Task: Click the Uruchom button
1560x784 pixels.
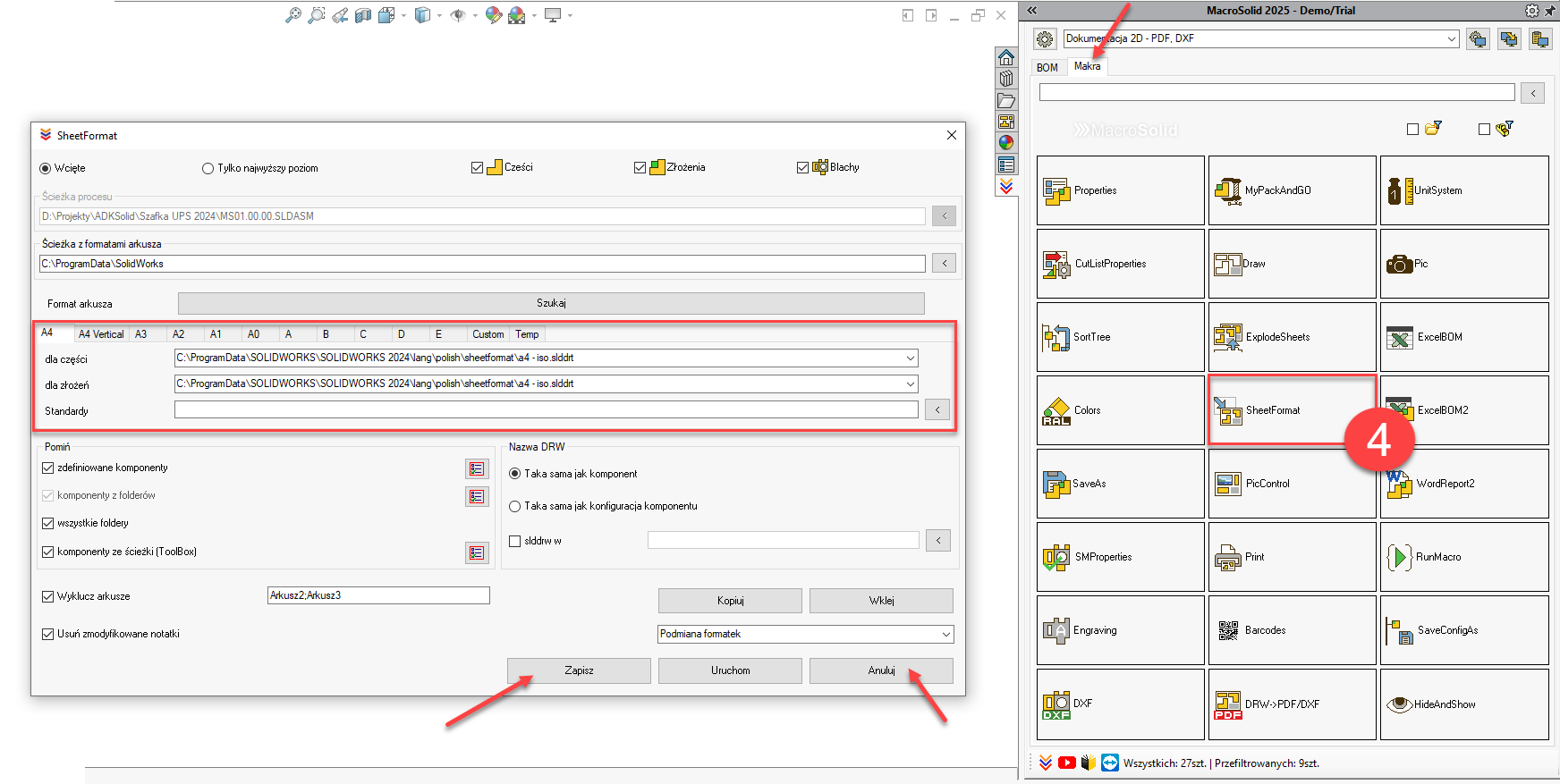Action: click(x=730, y=670)
